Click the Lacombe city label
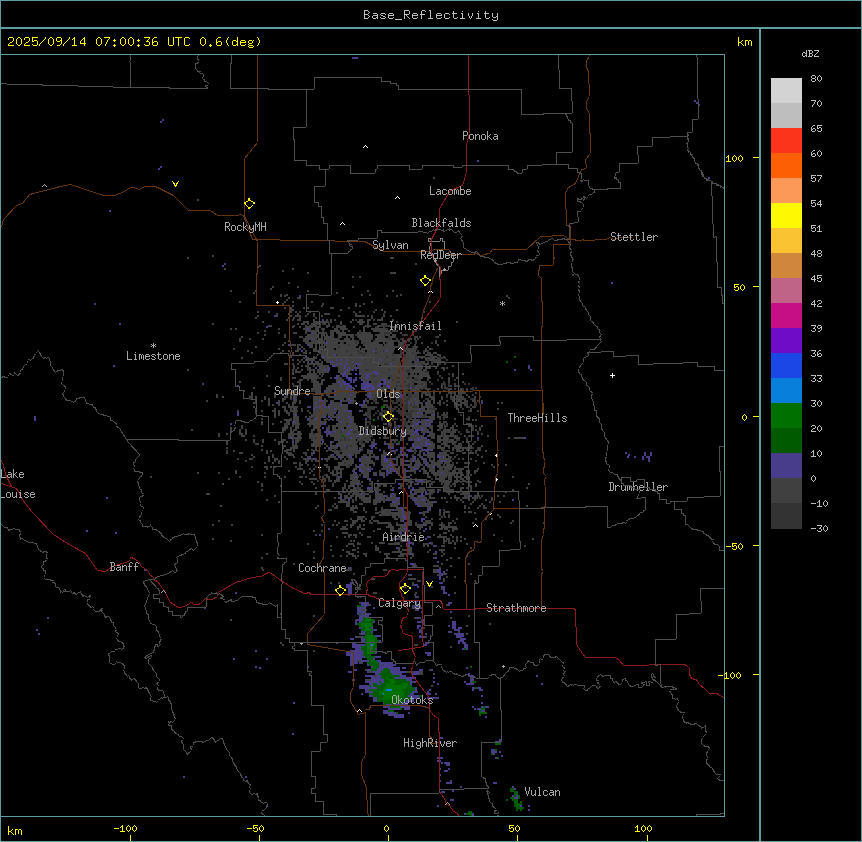The height and width of the screenshot is (842, 862). click(x=450, y=191)
